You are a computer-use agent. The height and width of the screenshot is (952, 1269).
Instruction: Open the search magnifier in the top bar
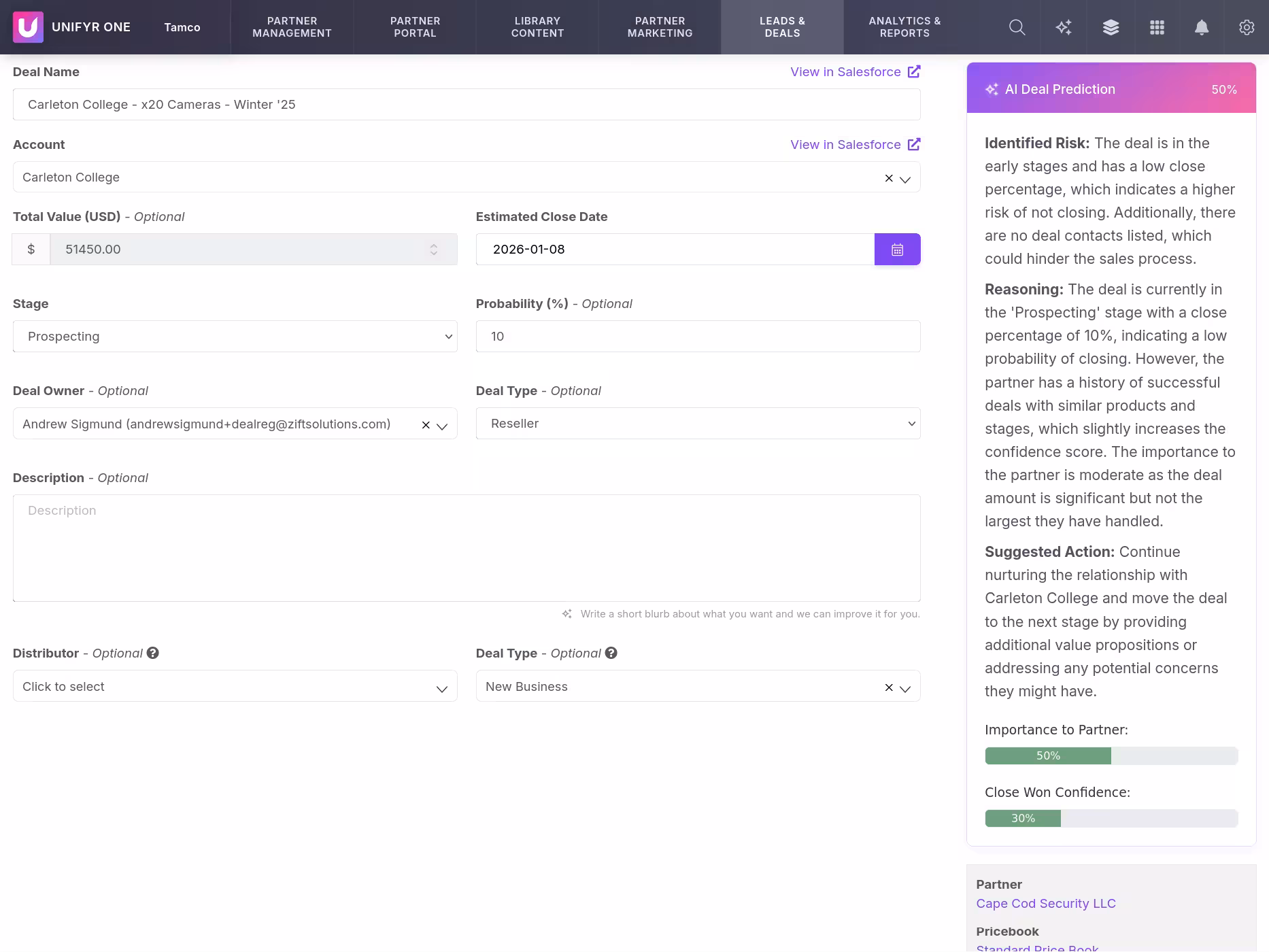click(x=1017, y=27)
